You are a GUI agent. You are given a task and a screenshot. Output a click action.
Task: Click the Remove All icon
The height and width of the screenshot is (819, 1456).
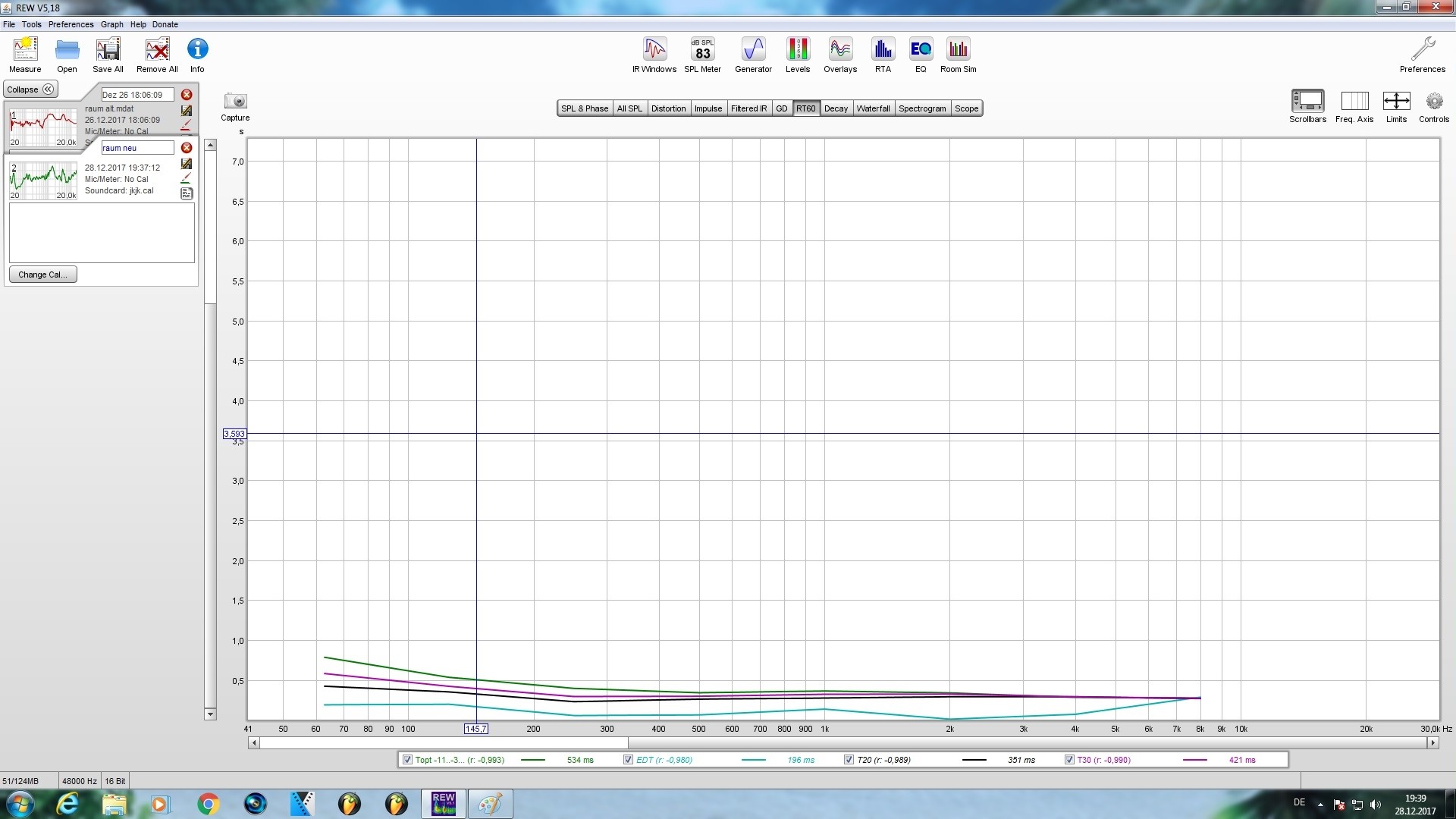click(157, 55)
